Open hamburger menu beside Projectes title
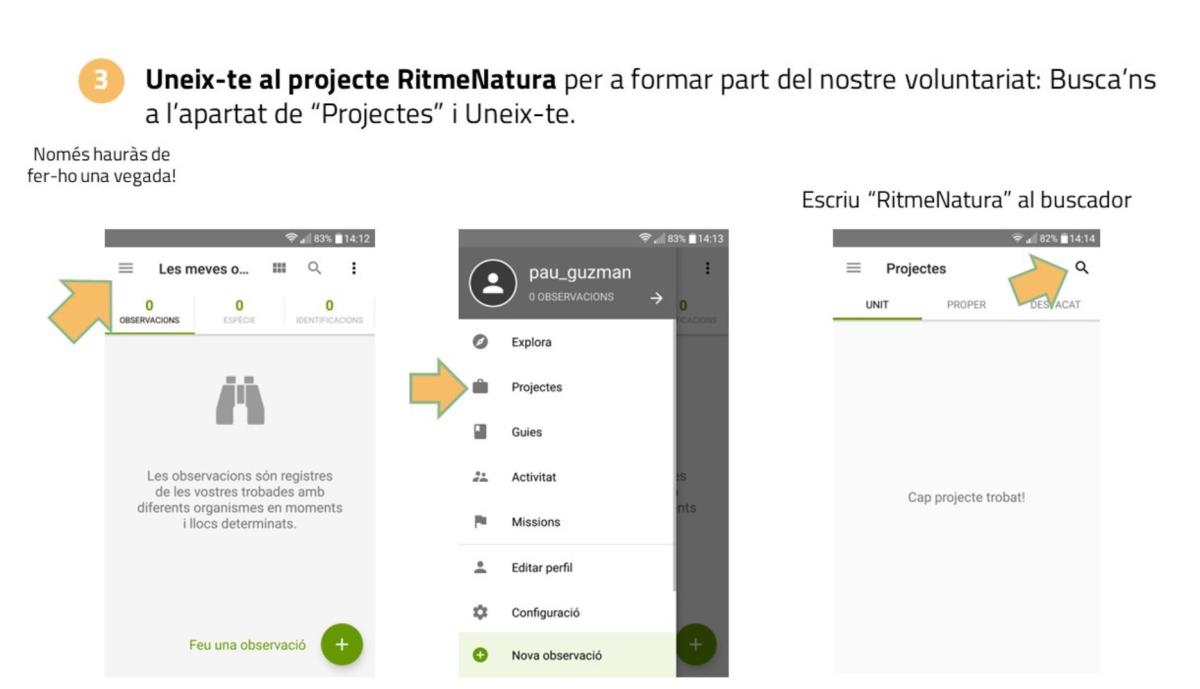This screenshot has height=689, width=1200. (x=853, y=268)
